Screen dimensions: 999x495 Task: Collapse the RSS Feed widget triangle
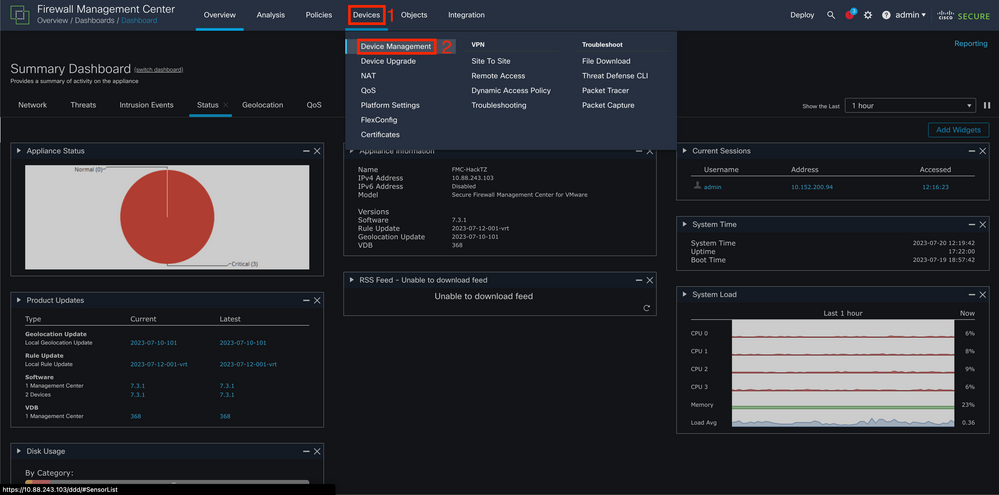tap(352, 280)
